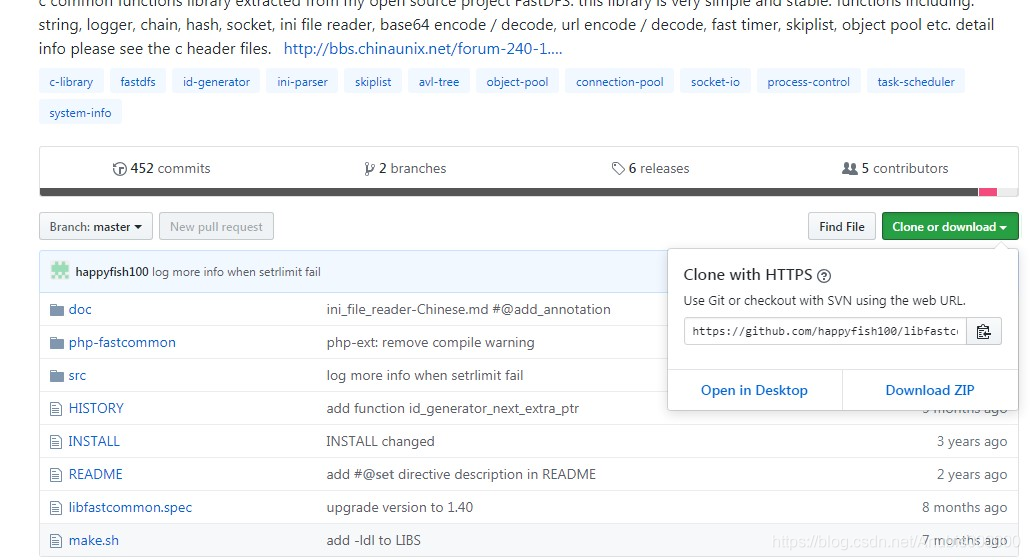Click happyfish100 avatar image
Viewport: 1030px width, 560px height.
pyautogui.click(x=60, y=270)
